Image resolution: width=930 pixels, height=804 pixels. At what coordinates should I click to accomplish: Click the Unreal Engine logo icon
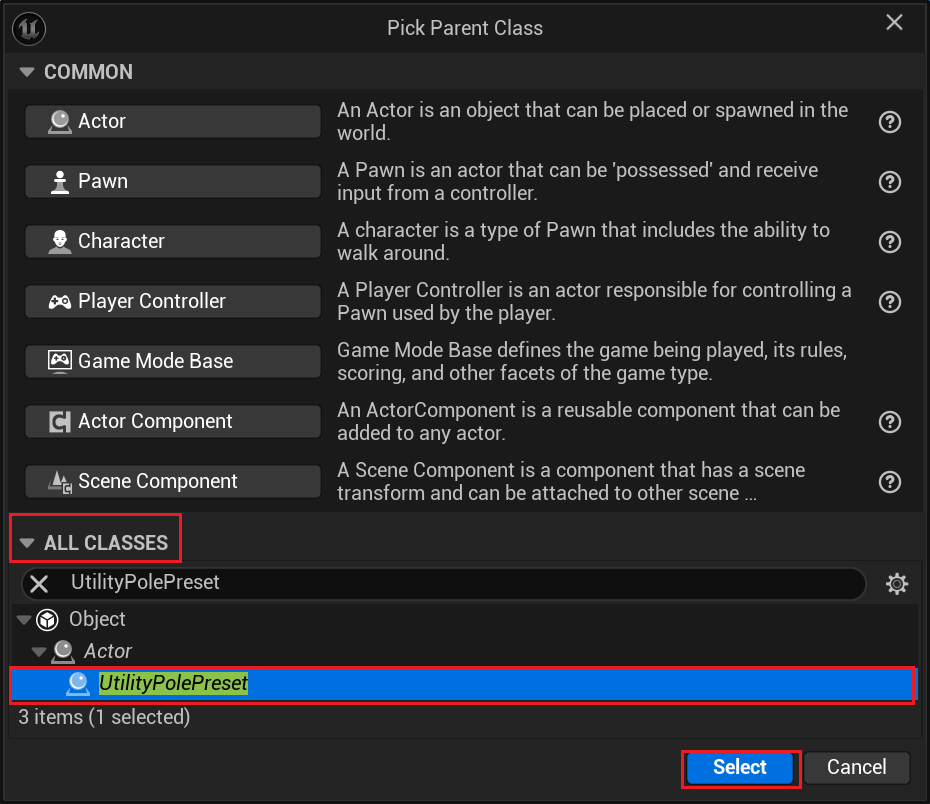[x=28, y=28]
